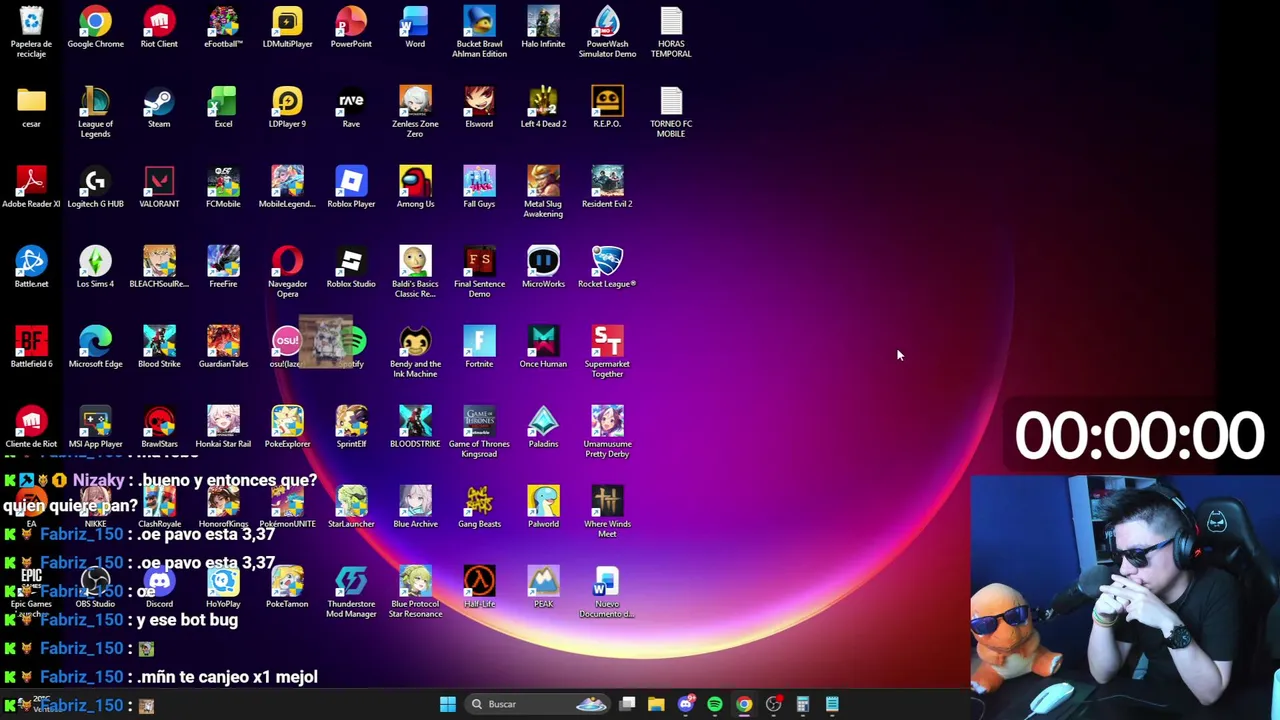The width and height of the screenshot is (1280, 720).
Task: Open the Calculator from the taskbar
Action: pyautogui.click(x=802, y=704)
